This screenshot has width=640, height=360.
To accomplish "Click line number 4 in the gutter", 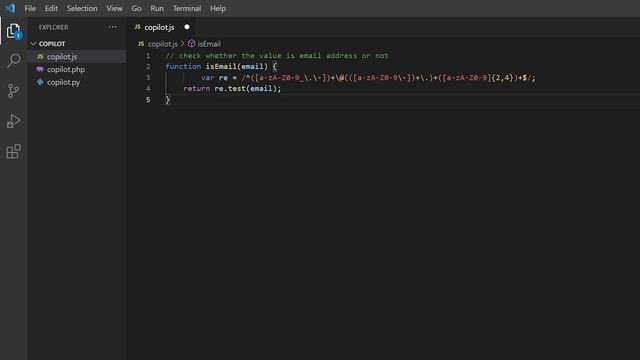I will point(148,89).
